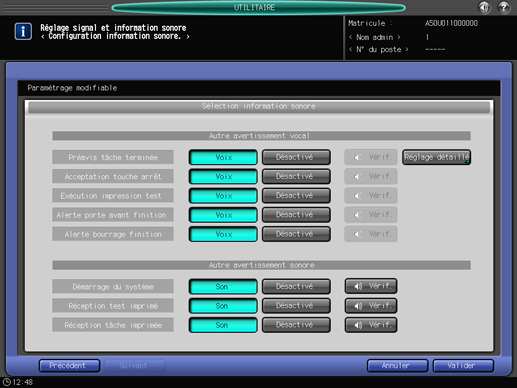Select Voix for Alerte bourrage finition

tap(223, 234)
